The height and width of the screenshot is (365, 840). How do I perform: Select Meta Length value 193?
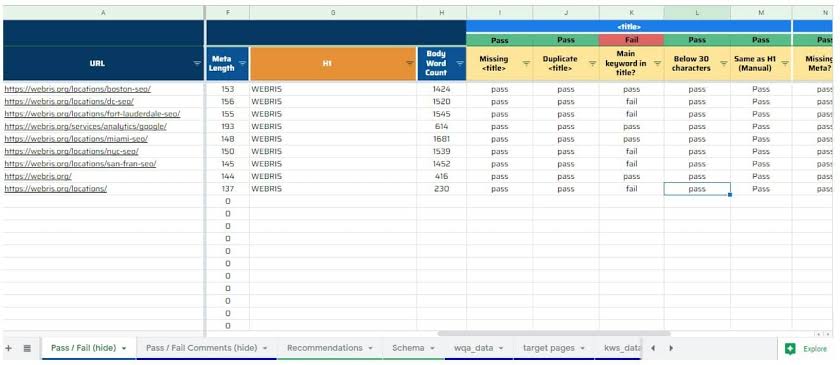click(227, 126)
